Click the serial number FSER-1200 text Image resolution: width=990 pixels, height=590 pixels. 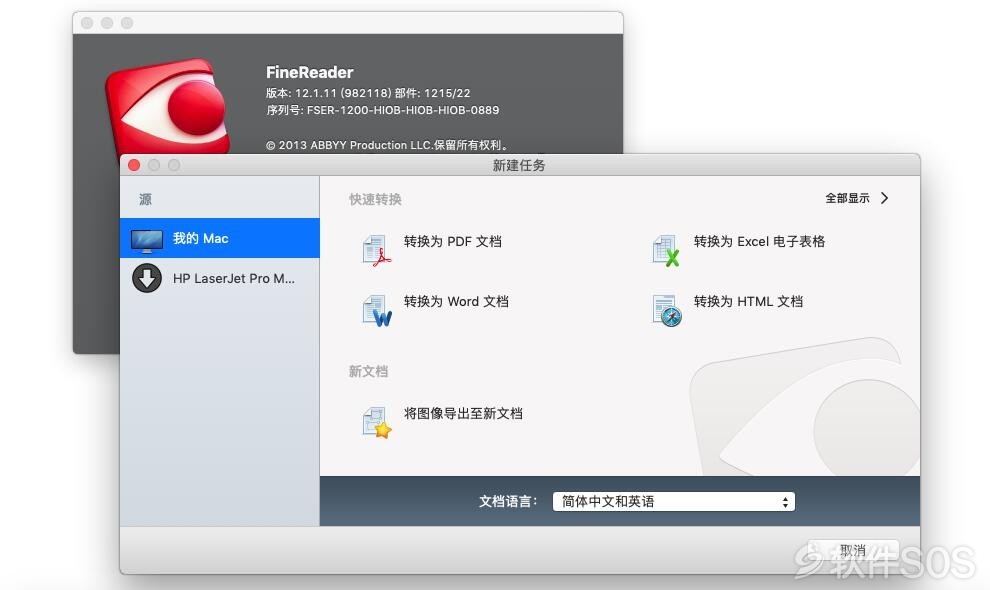pos(383,110)
